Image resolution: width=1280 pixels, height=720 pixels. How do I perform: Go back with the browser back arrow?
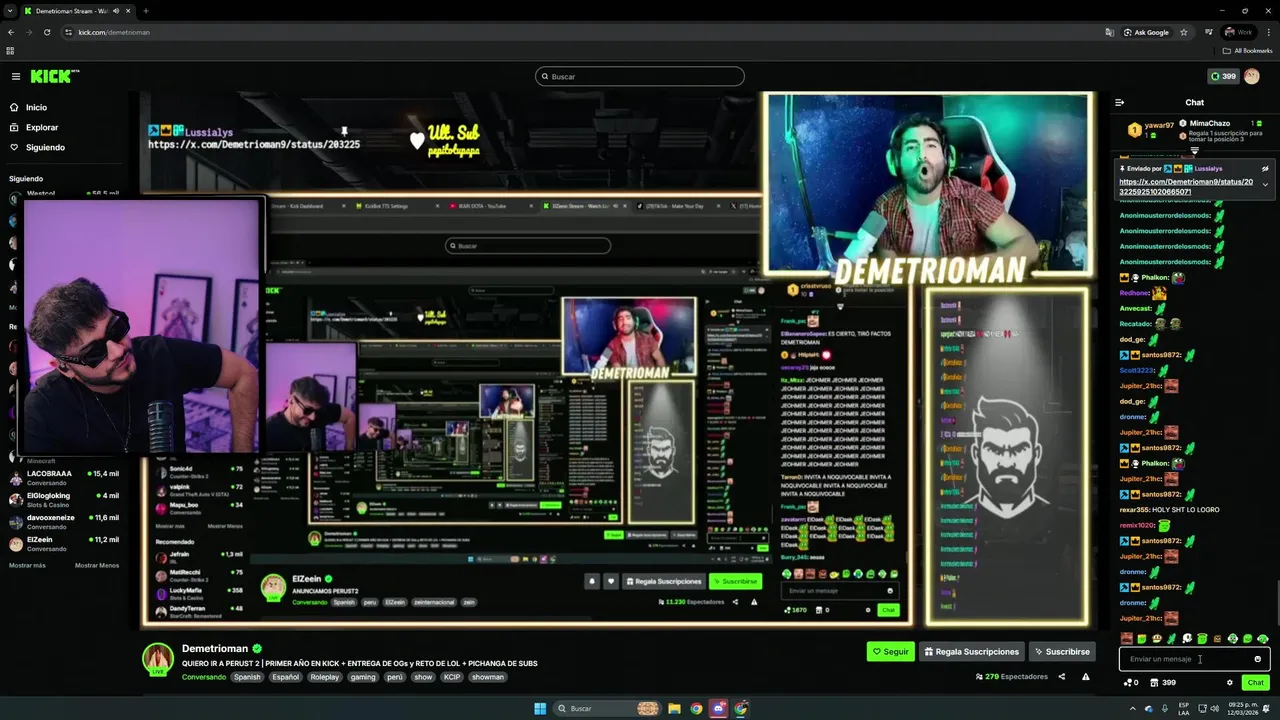pyautogui.click(x=11, y=32)
